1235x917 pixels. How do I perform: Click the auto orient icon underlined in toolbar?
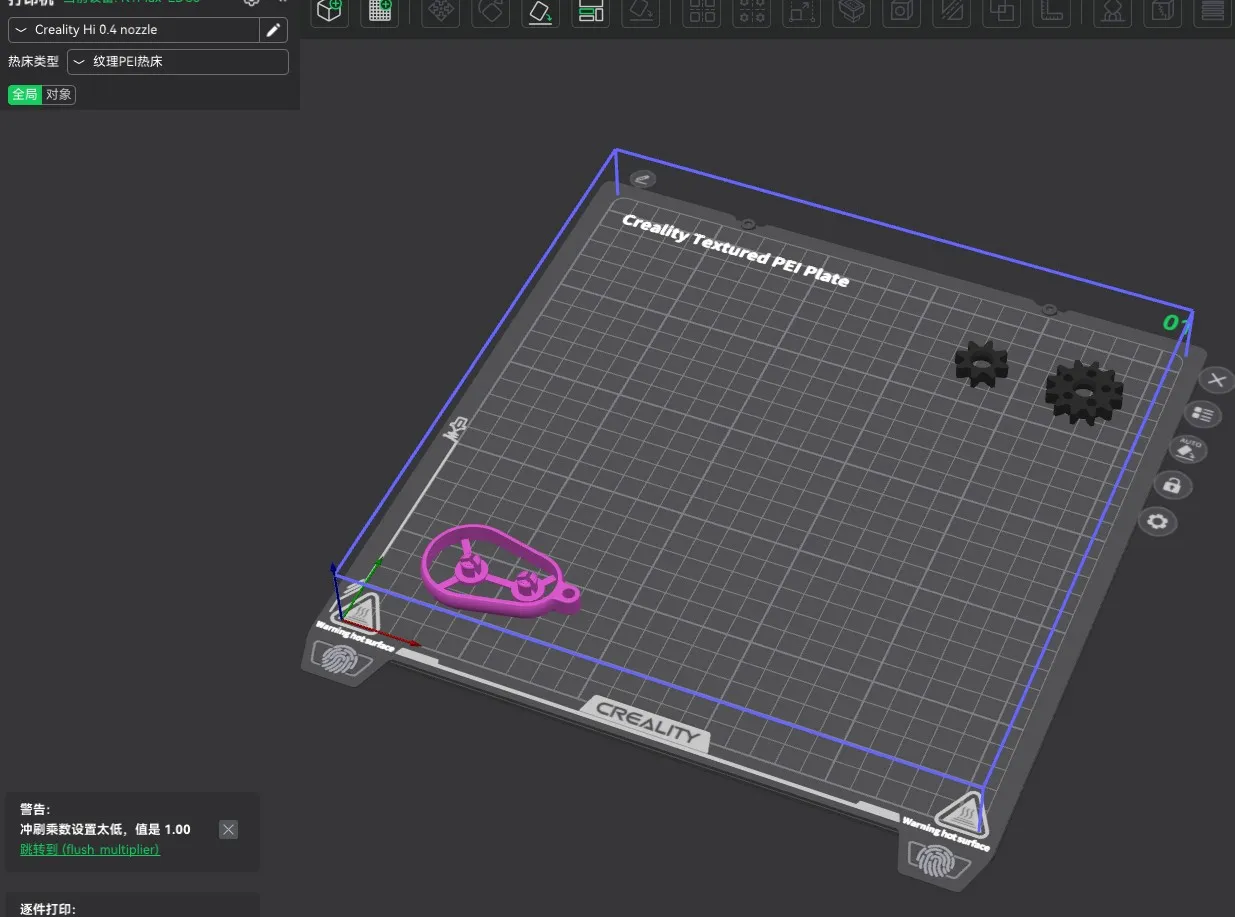[541, 11]
